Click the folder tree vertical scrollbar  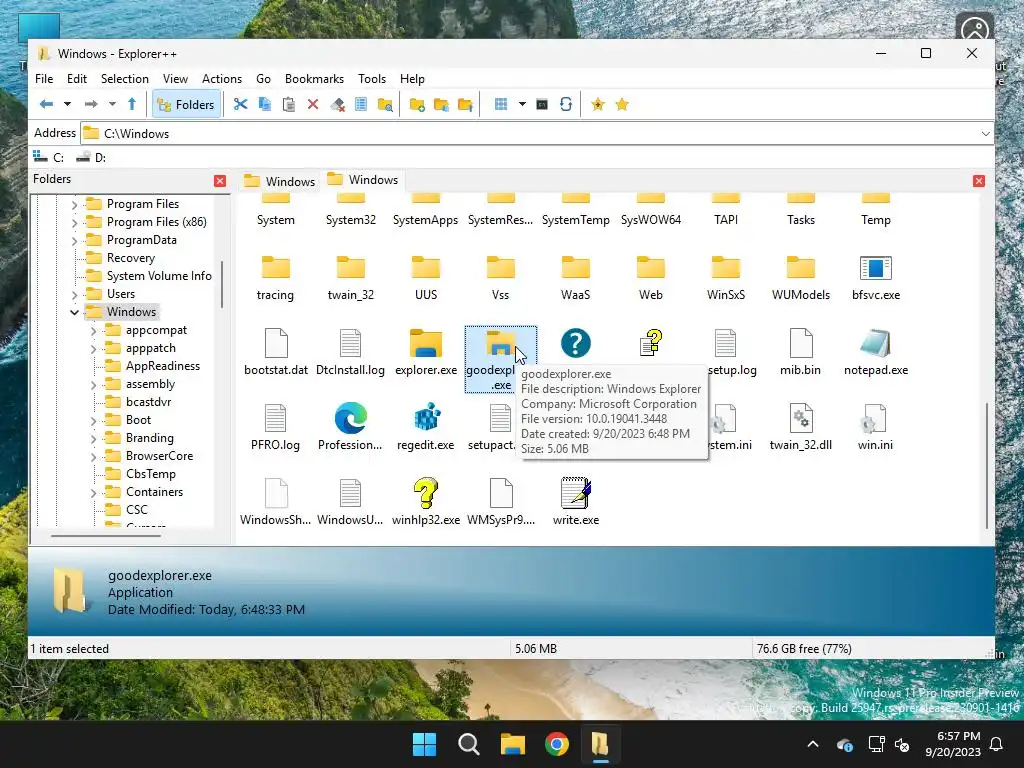222,284
